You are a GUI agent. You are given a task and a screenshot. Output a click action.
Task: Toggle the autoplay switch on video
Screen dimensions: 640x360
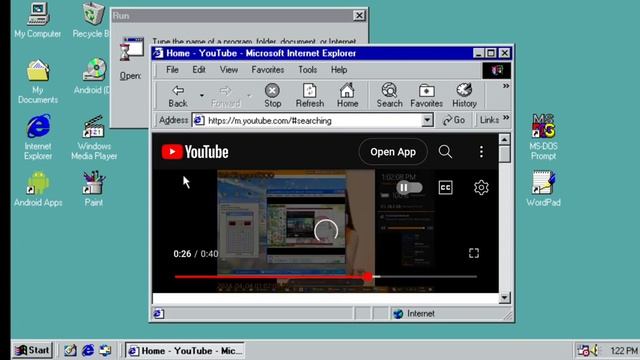point(409,187)
